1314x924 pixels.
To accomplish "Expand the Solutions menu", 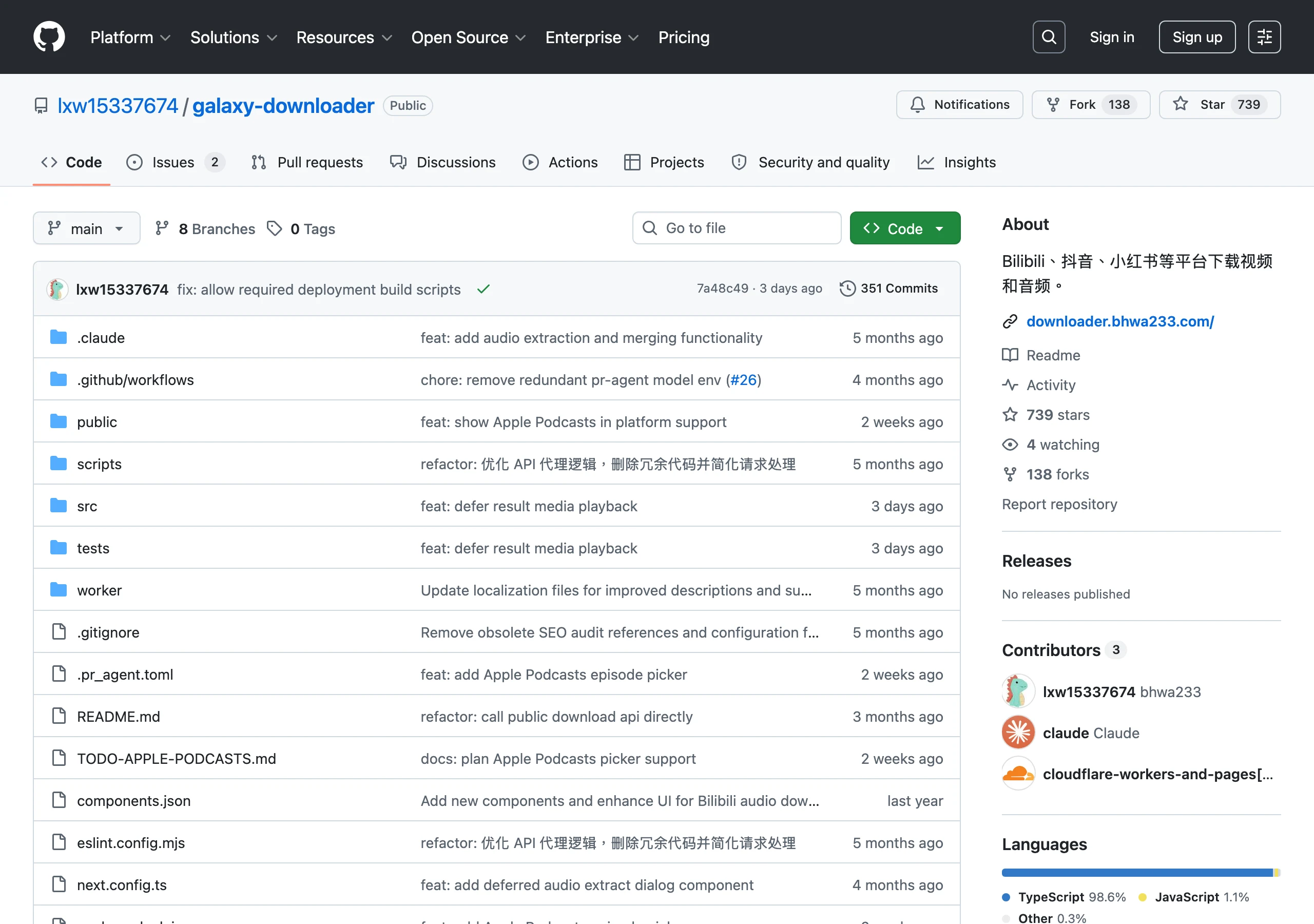I will tap(234, 37).
